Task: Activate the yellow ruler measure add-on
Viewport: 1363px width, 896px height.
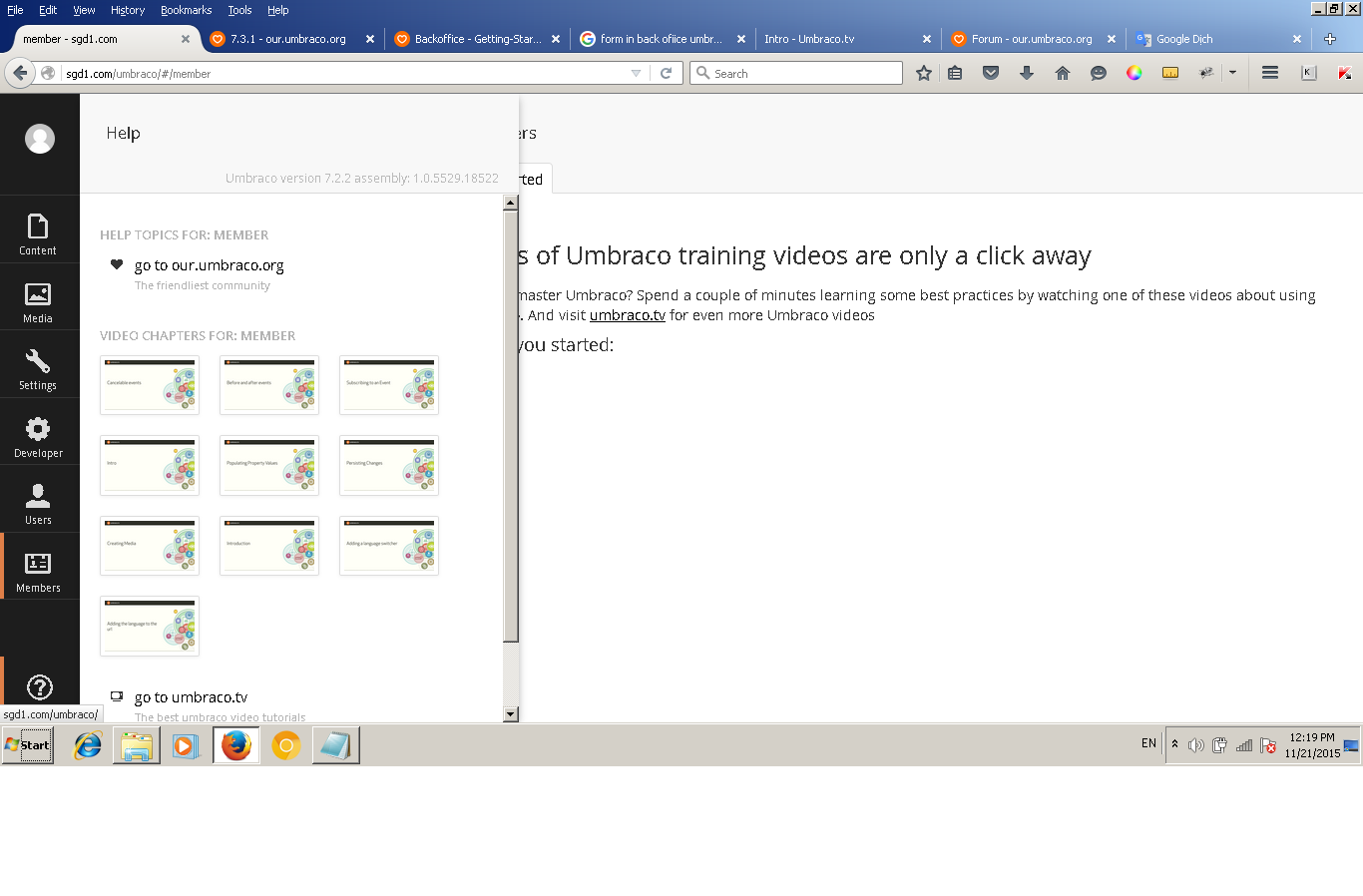Action: coord(1170,73)
